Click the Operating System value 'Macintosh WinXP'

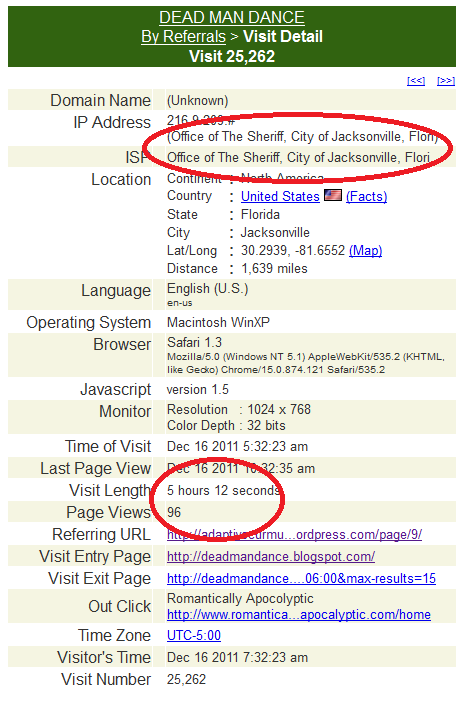[x=218, y=322]
